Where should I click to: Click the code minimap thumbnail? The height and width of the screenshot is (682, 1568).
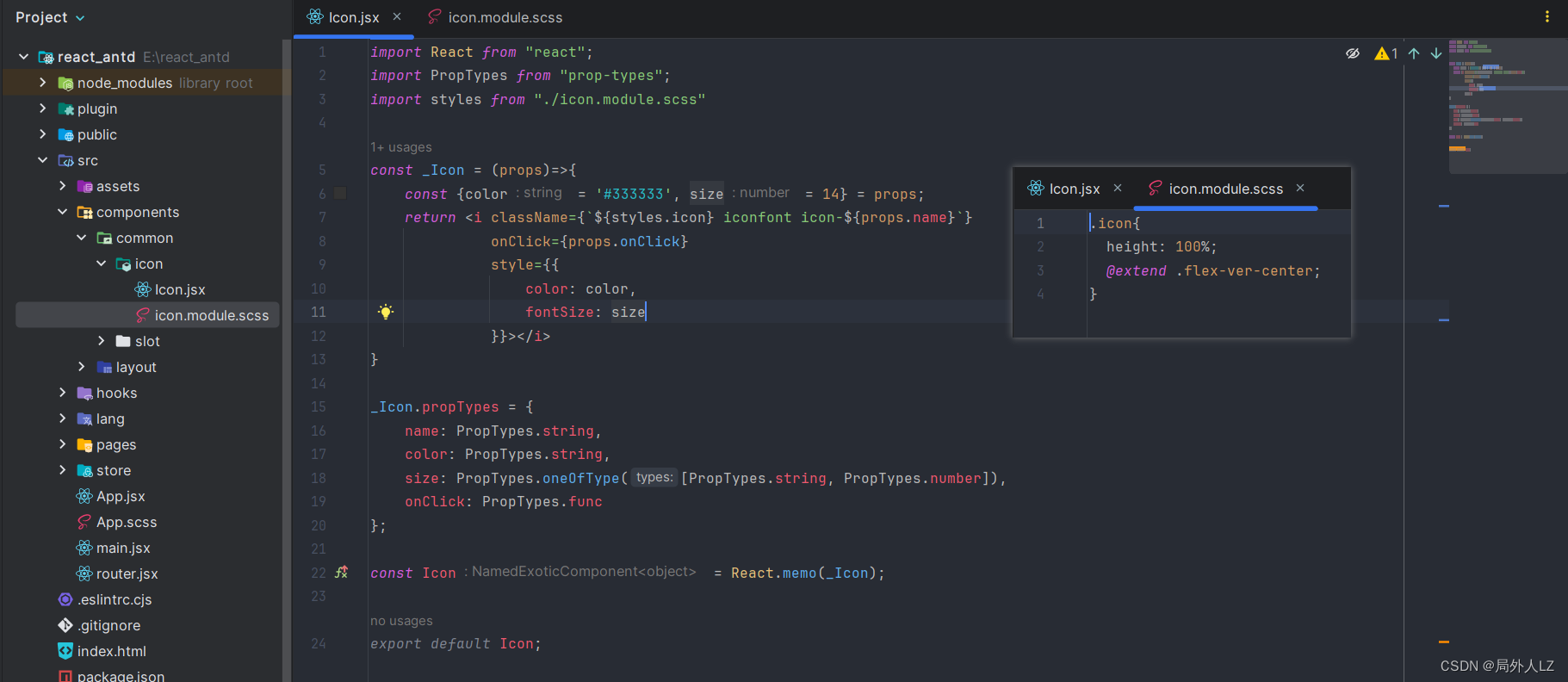[1508, 105]
